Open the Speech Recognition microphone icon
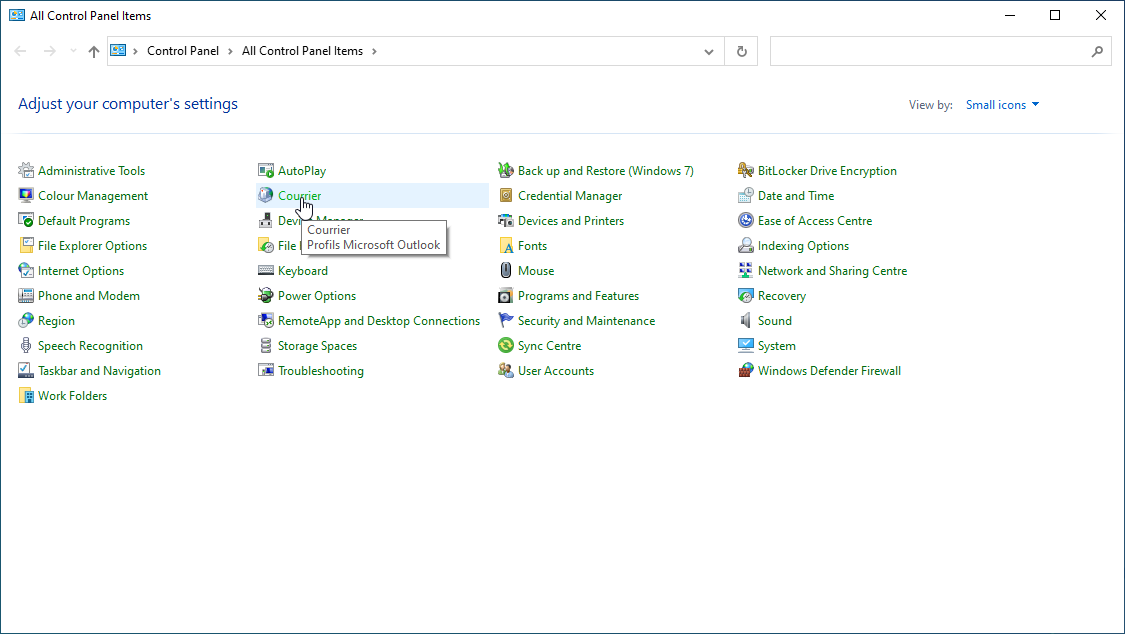The height and width of the screenshot is (634, 1125). click(26, 346)
